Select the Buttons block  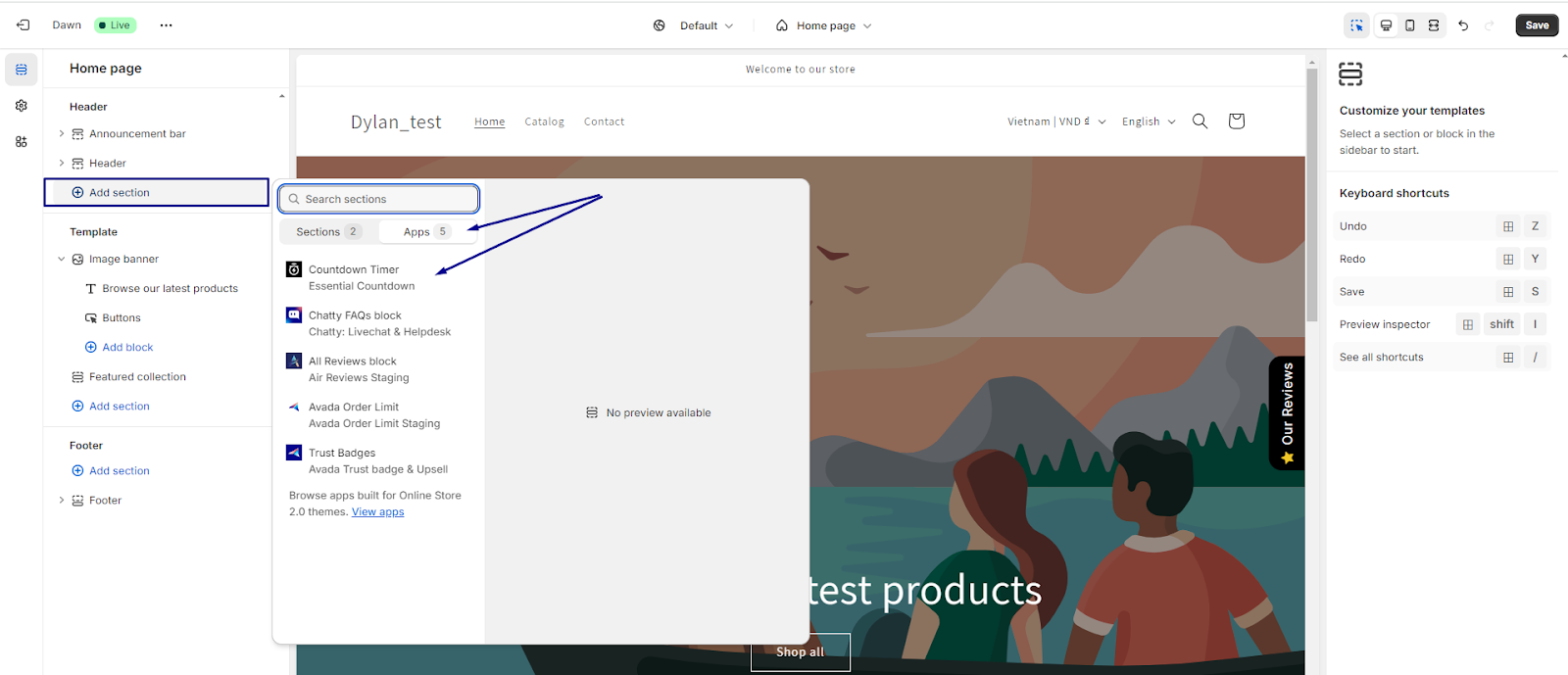[122, 318]
